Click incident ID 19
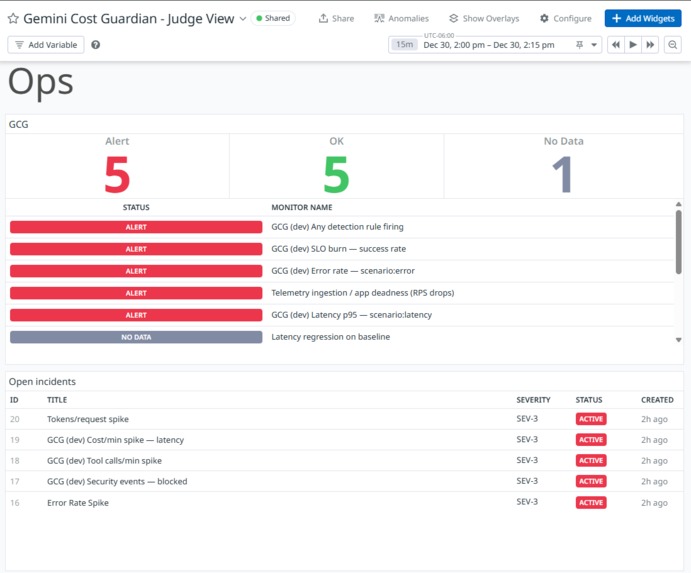Image resolution: width=691 pixels, height=573 pixels. [x=15, y=440]
